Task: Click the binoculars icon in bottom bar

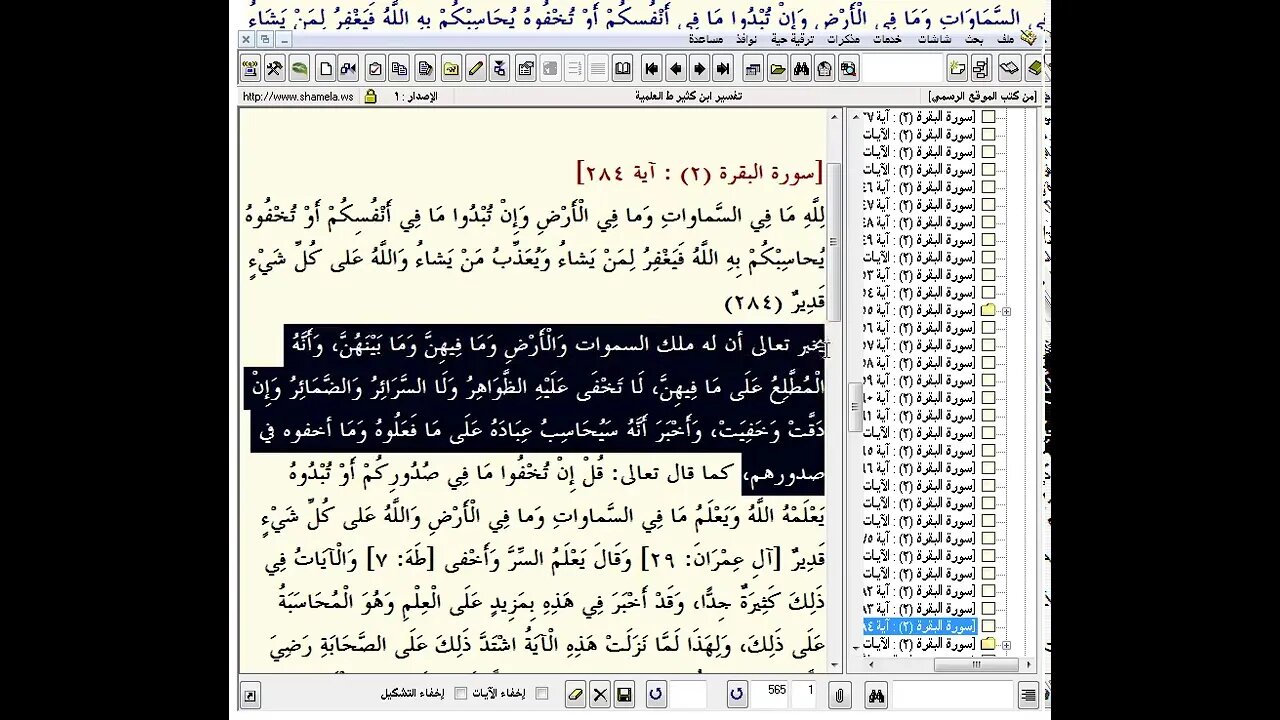Action: pyautogui.click(x=876, y=694)
